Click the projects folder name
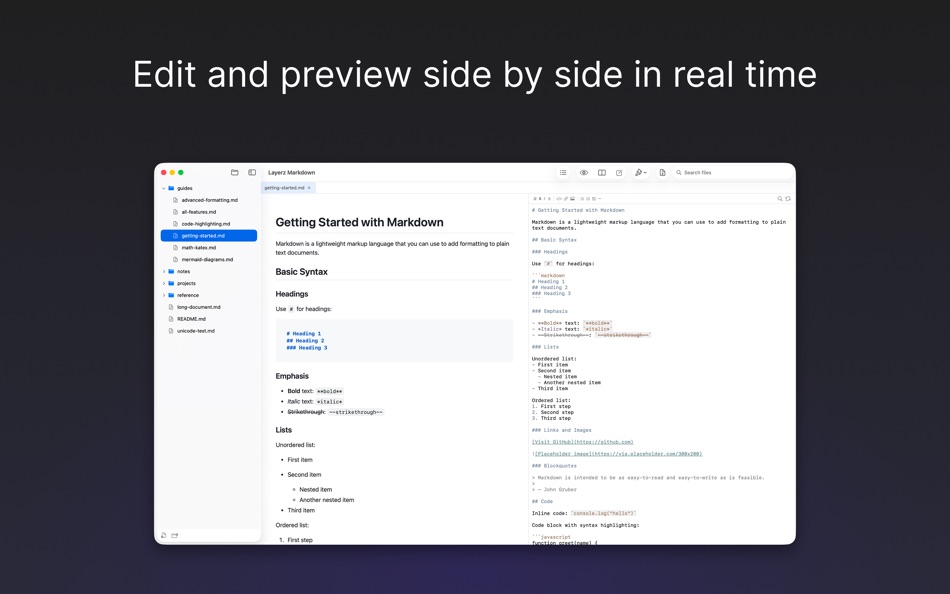 coord(186,283)
